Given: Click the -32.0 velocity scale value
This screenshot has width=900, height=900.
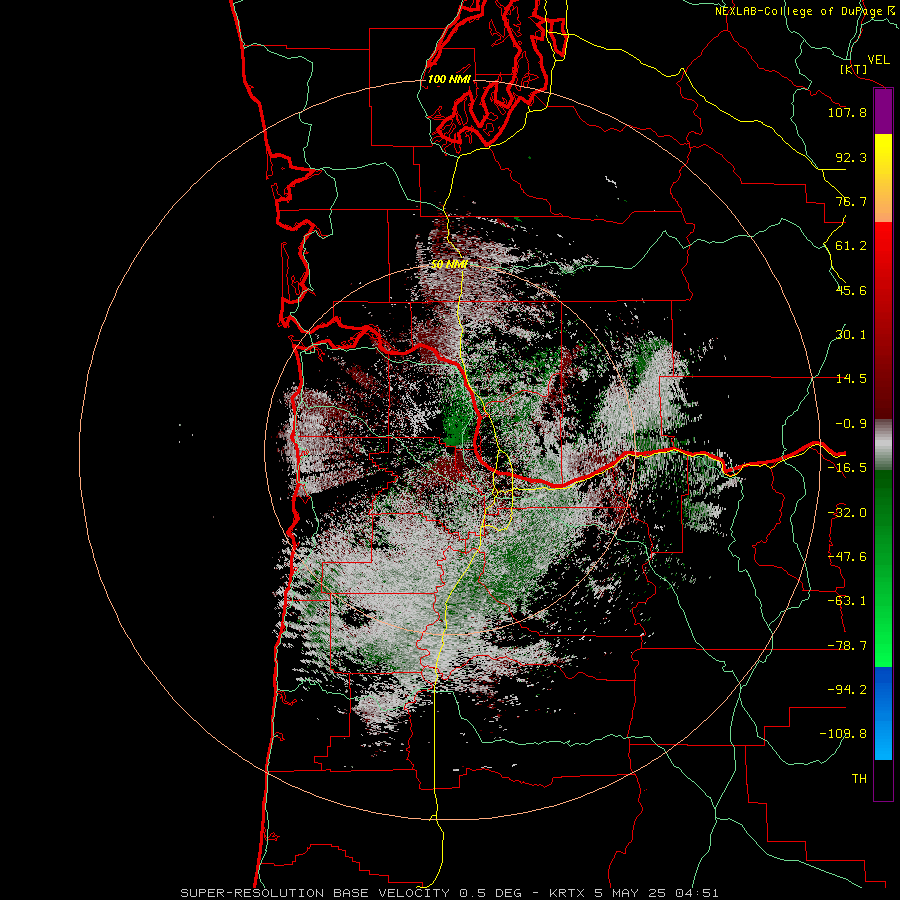Looking at the screenshot, I should 847,513.
